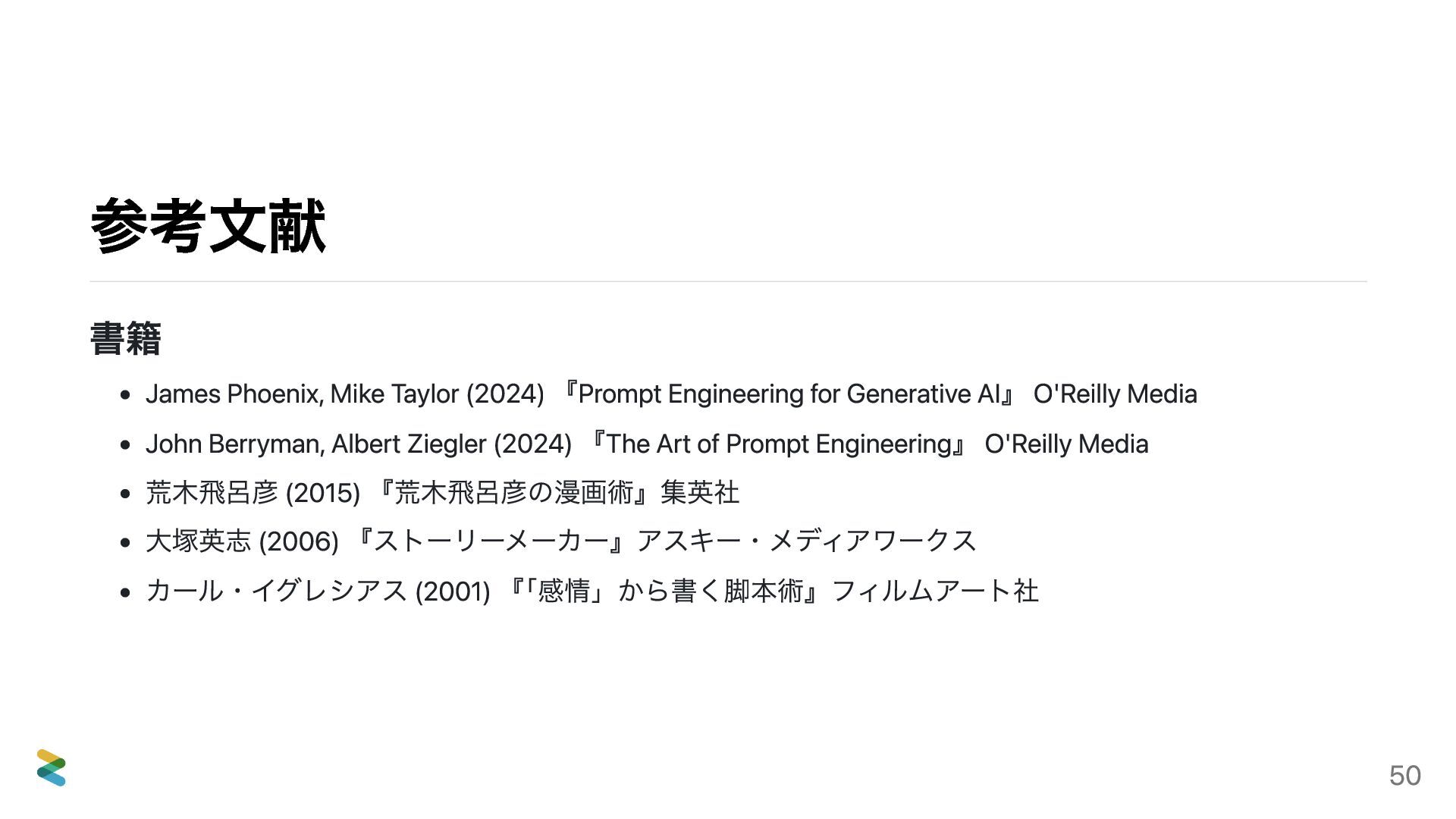The width and height of the screenshot is (1456, 819).
Task: Click the 集英社 publisher name
Action: (700, 493)
